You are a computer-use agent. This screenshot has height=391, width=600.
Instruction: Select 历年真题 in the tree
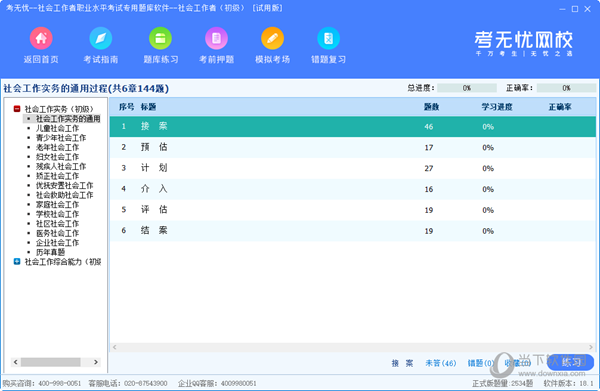coord(51,253)
